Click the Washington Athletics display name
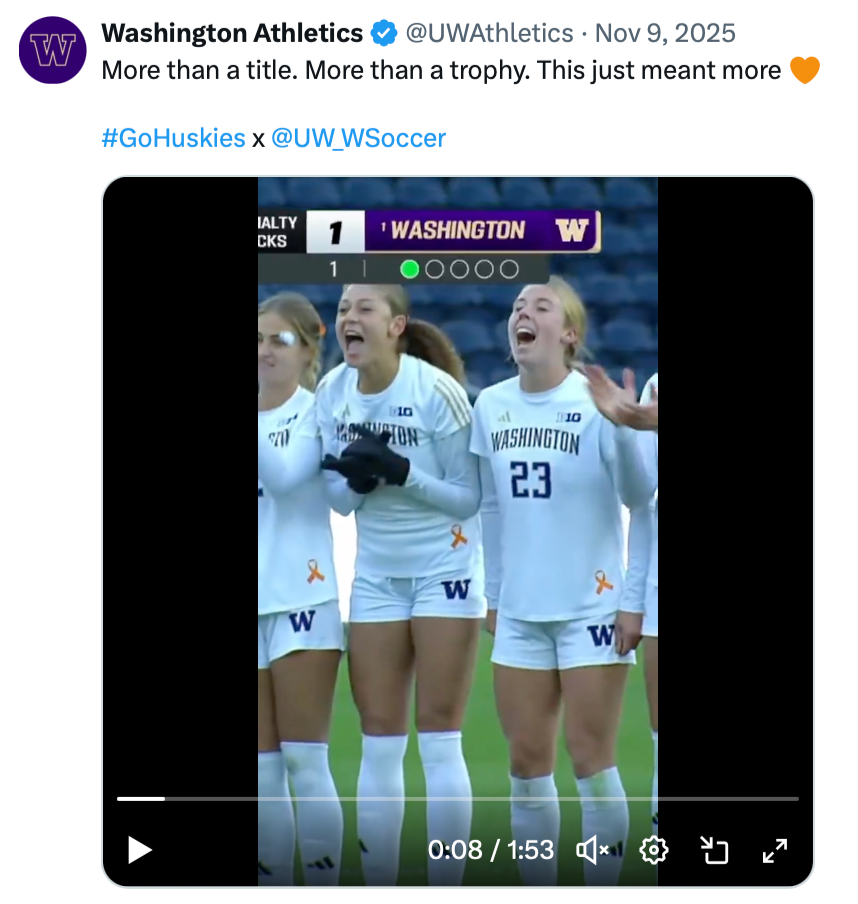Viewport: 858px width, 904px height. click(x=232, y=34)
